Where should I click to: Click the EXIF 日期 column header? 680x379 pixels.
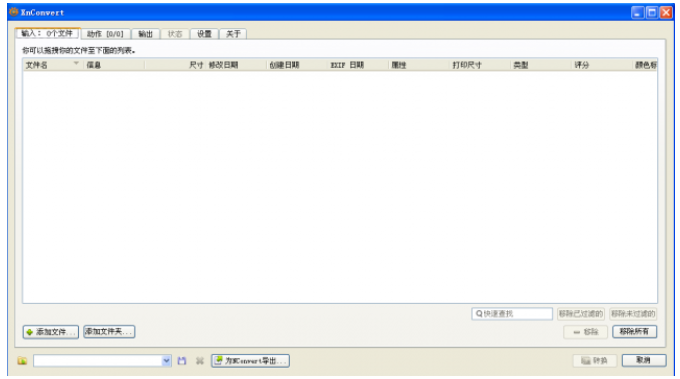[358, 65]
